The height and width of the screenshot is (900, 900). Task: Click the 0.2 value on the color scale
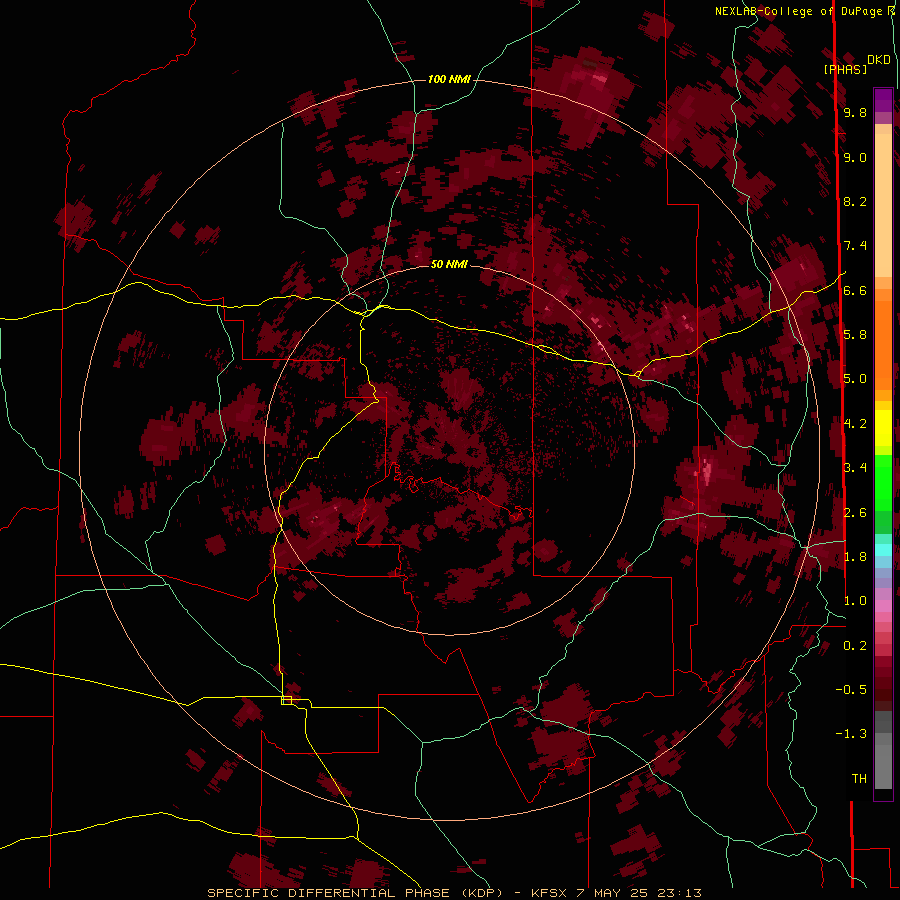coord(855,646)
